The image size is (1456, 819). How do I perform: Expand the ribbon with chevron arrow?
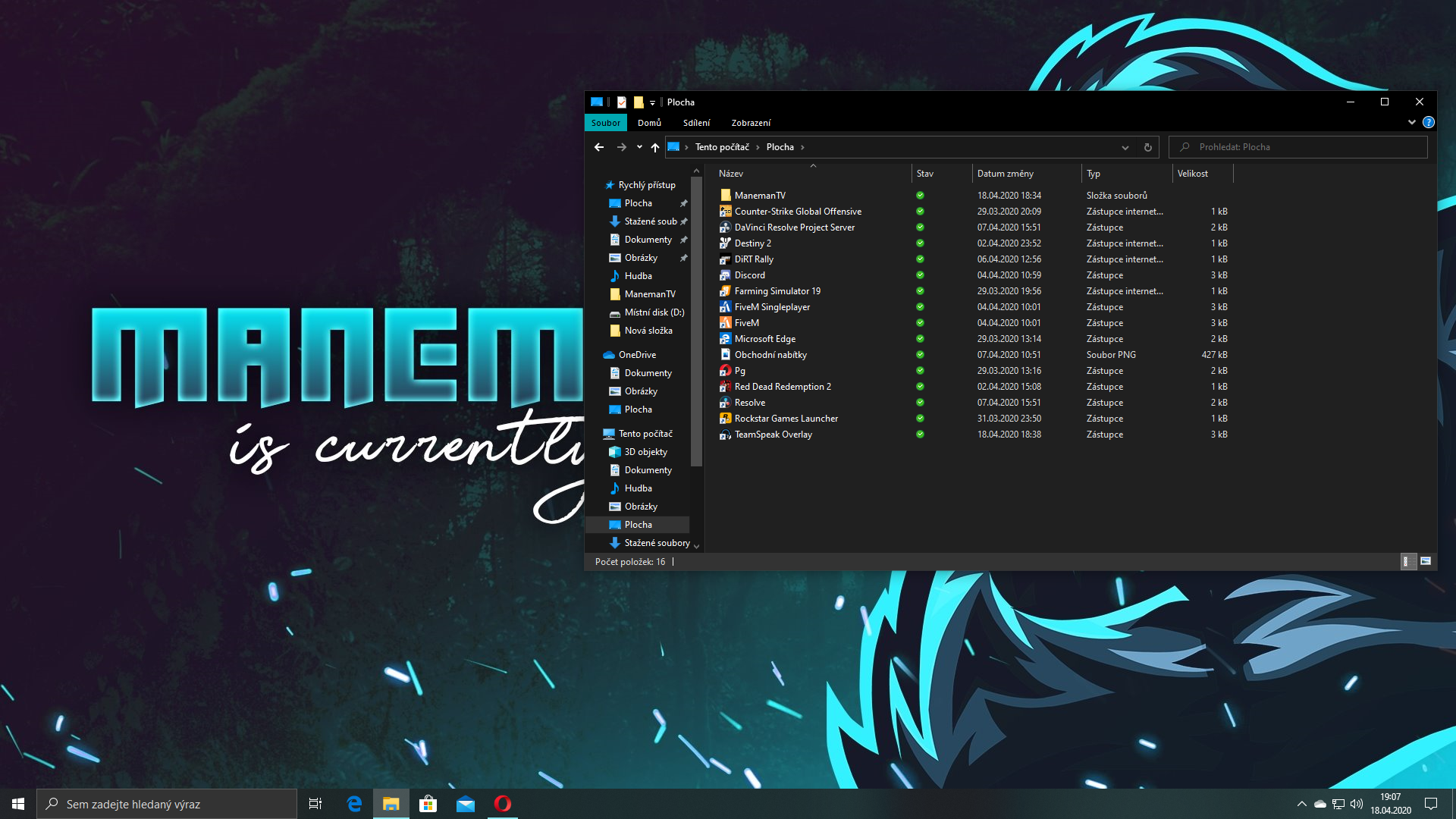point(1411,122)
